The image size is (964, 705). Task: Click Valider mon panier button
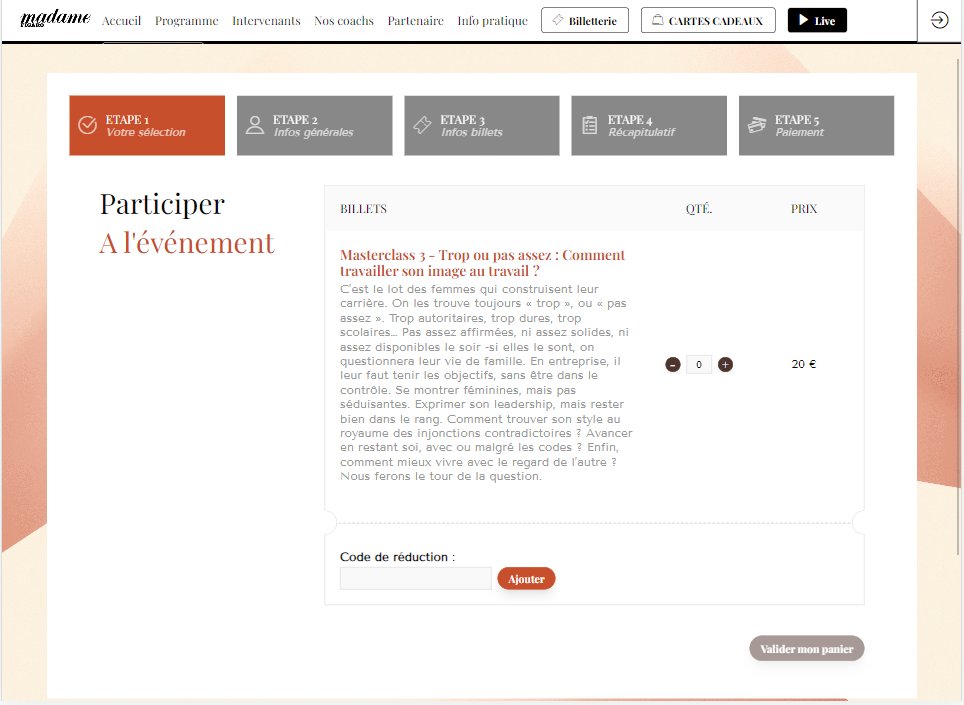tap(807, 648)
